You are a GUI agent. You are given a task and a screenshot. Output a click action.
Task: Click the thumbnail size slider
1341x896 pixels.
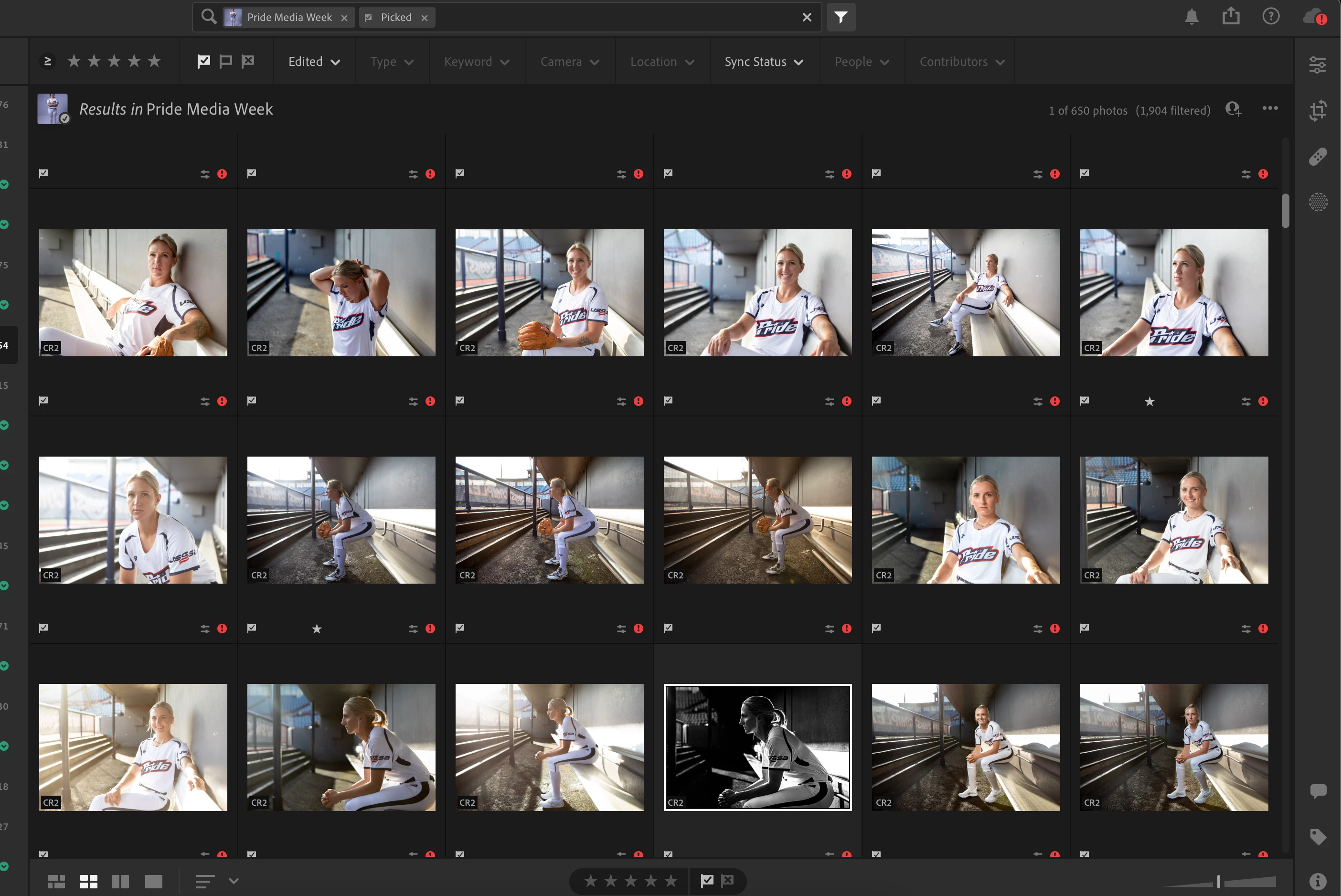(1219, 881)
